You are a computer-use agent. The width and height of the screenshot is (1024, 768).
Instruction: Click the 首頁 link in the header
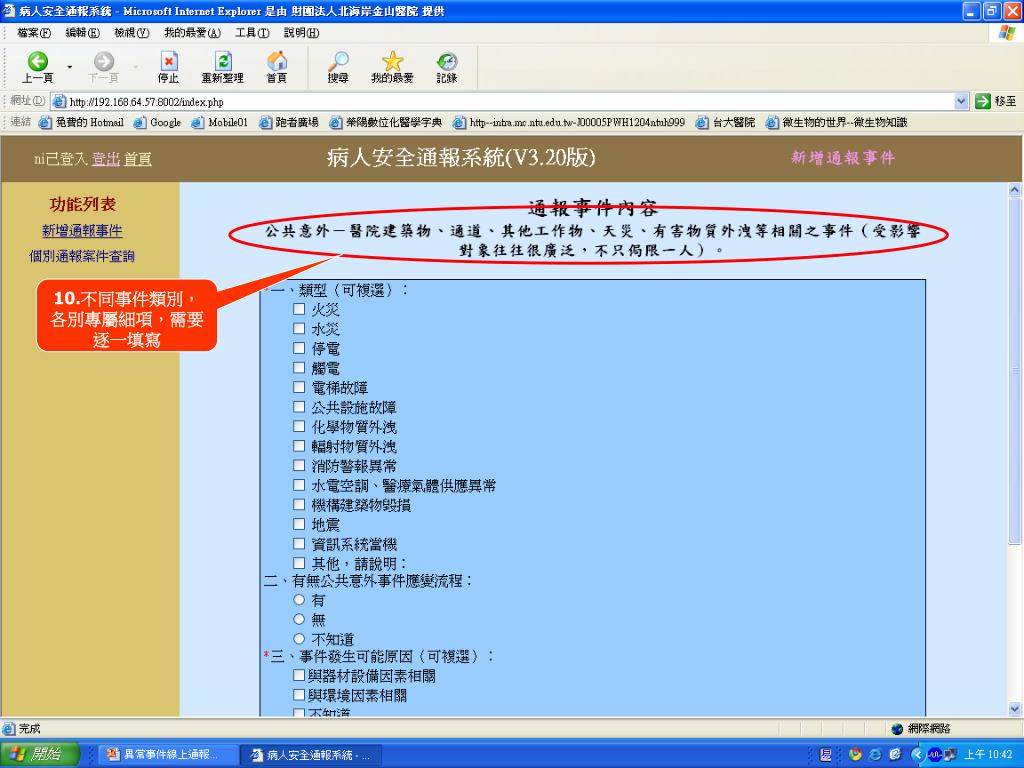point(138,159)
